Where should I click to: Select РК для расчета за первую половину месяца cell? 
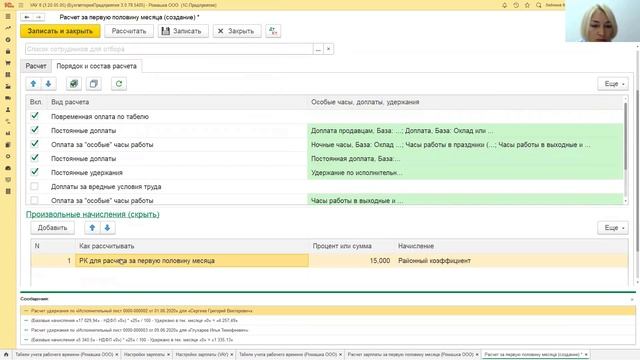(x=192, y=260)
